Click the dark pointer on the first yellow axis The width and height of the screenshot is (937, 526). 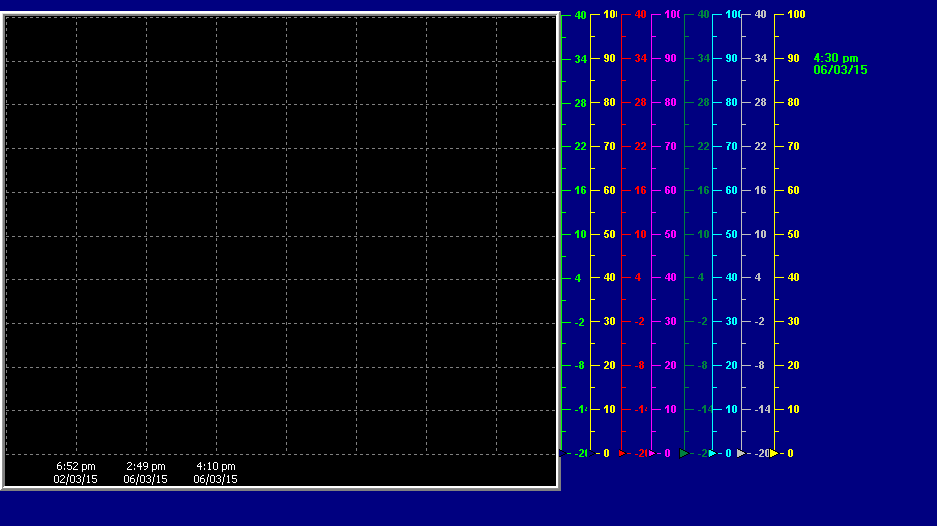(592, 453)
